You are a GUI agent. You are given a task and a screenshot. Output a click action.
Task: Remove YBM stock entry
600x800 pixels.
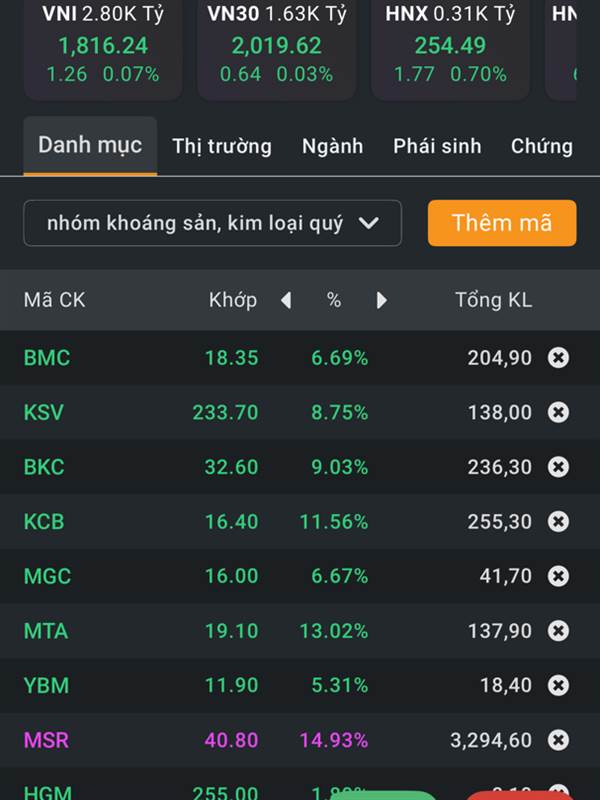[558, 686]
